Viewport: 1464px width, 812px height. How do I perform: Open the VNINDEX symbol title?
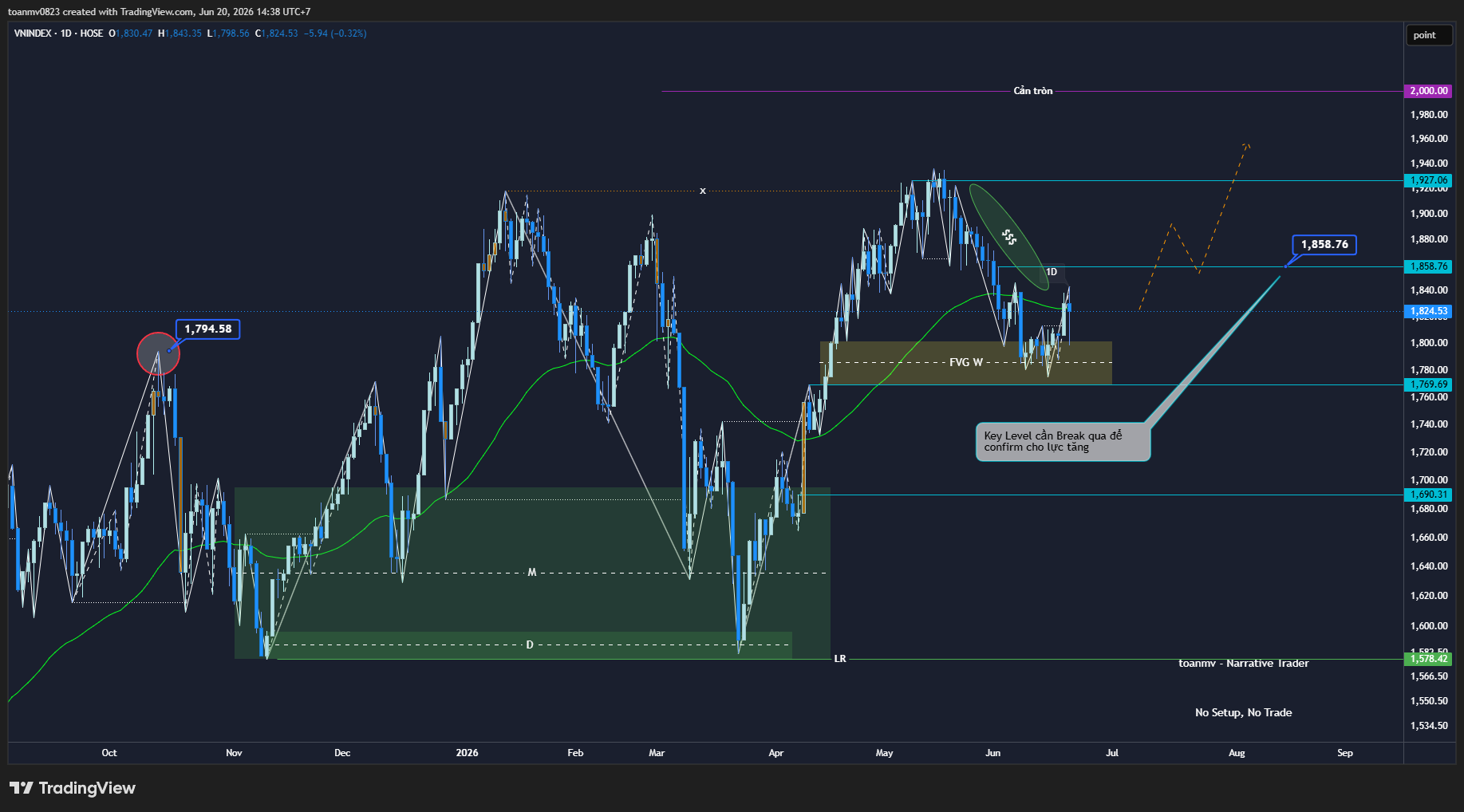(33, 34)
